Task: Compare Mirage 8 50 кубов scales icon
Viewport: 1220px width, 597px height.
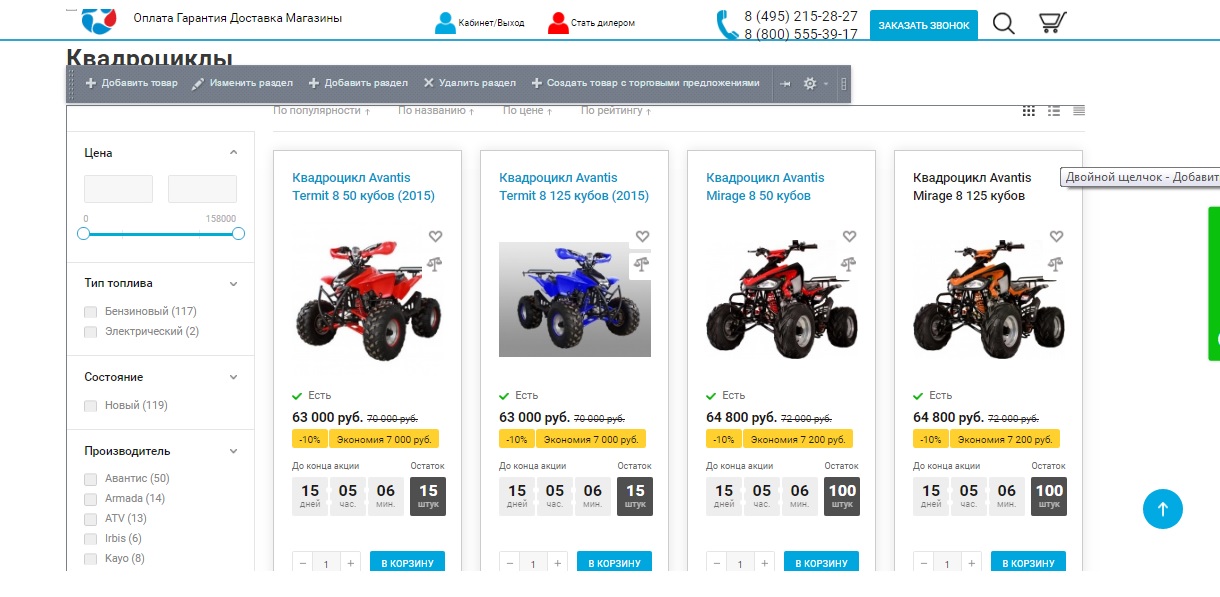Action: (x=849, y=264)
